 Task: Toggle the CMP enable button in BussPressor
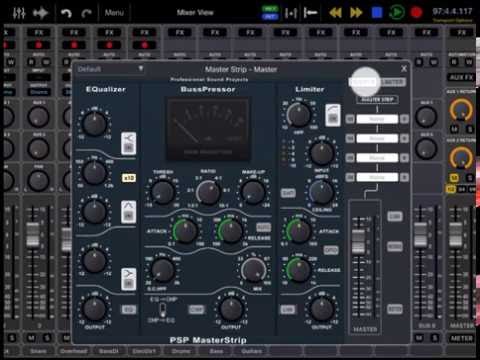196,310
